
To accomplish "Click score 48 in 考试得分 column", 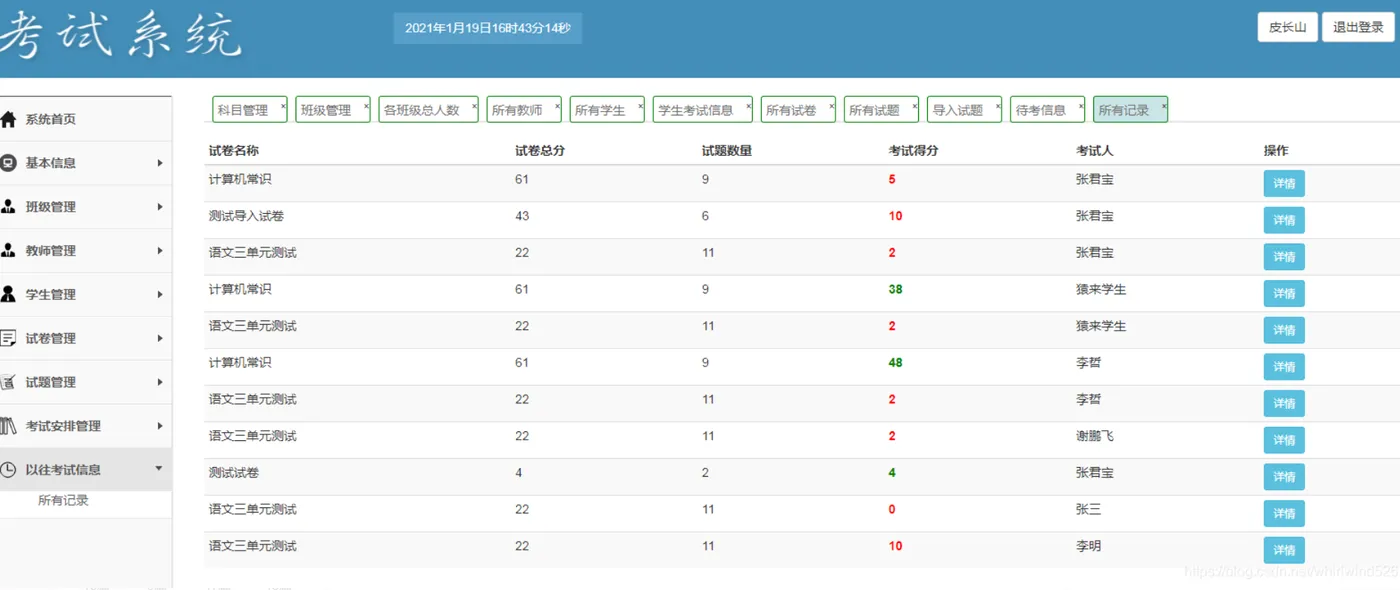I will pyautogui.click(x=896, y=363).
